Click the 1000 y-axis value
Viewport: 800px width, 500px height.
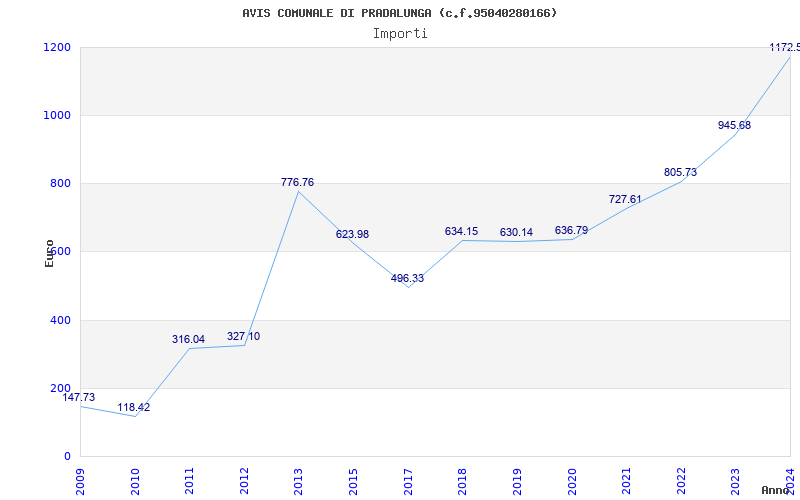pyautogui.click(x=56, y=115)
